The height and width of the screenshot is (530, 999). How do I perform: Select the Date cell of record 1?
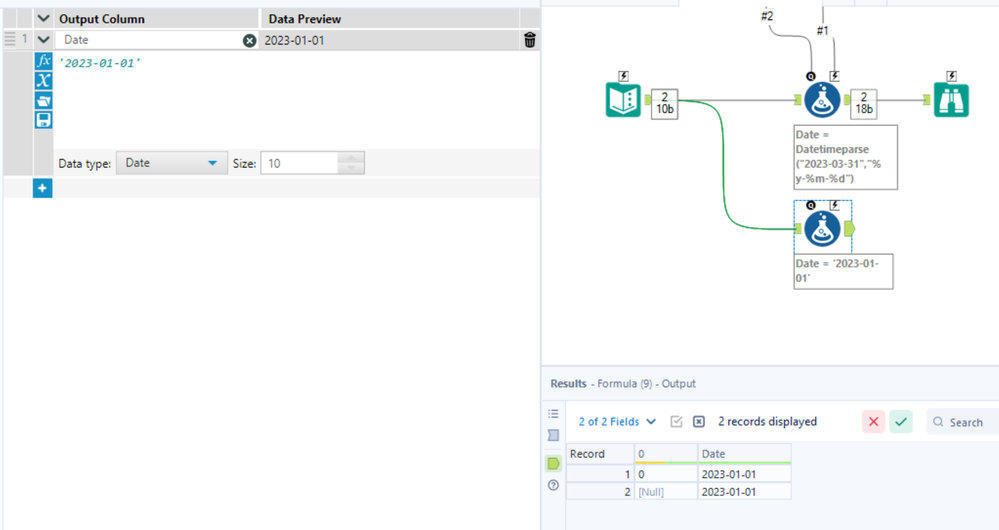(744, 474)
